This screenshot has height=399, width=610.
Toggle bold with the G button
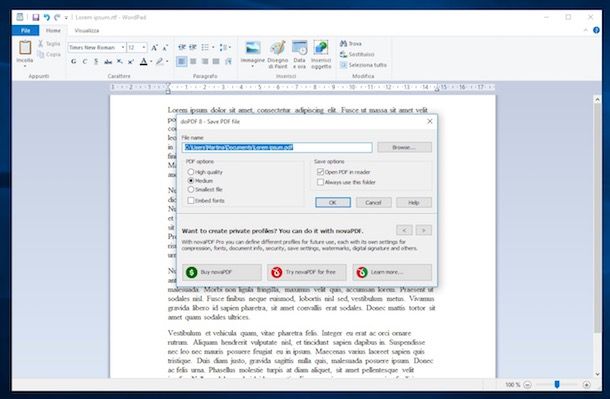(x=74, y=61)
